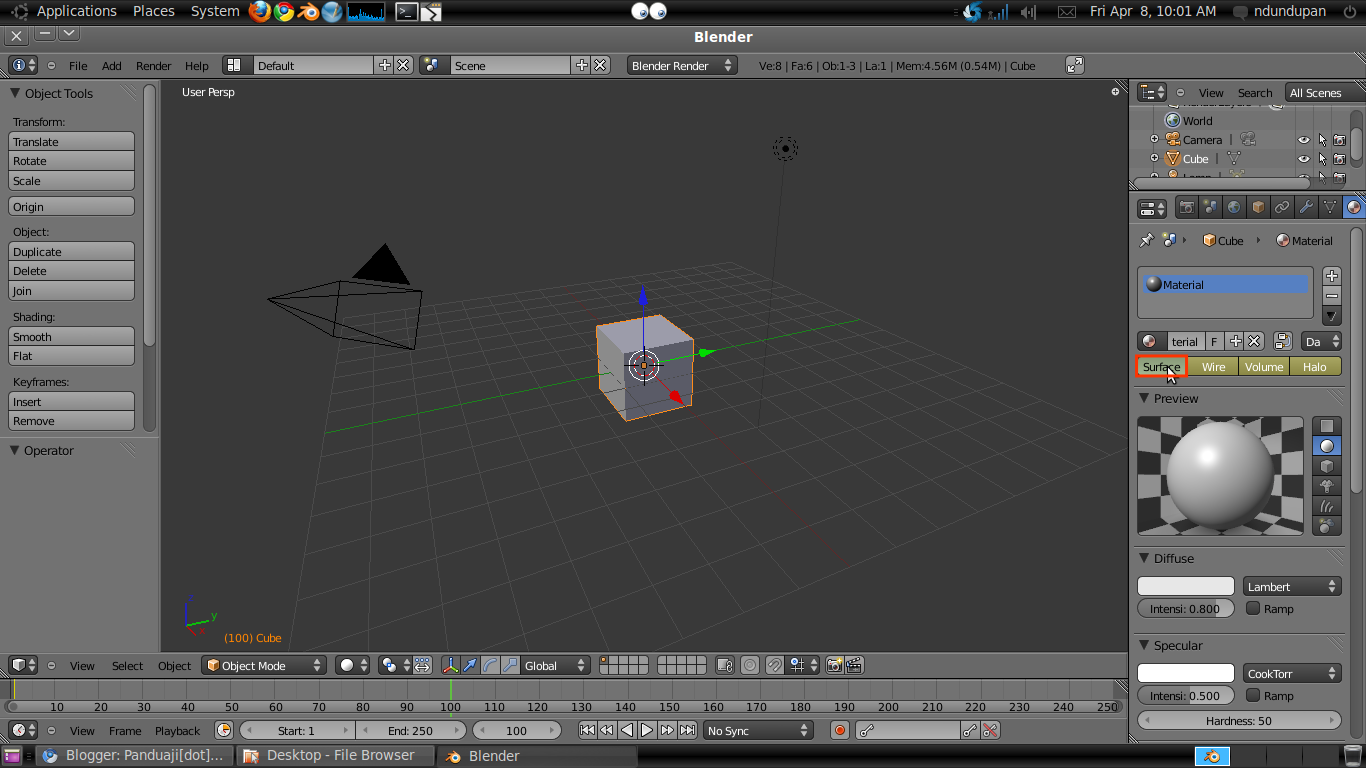
Task: Select Flat plane preview type
Action: pos(1327,427)
